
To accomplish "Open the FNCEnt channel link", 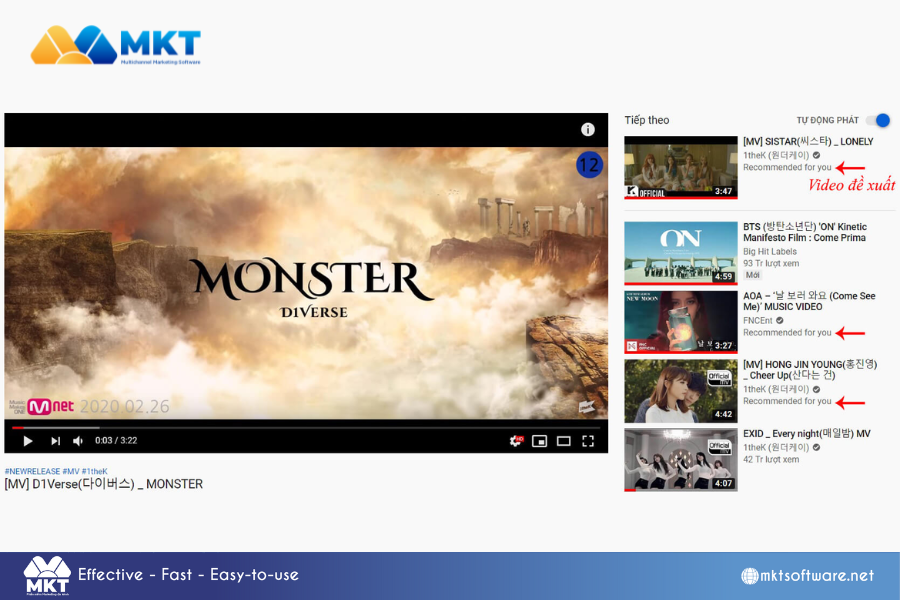I will 758,320.
